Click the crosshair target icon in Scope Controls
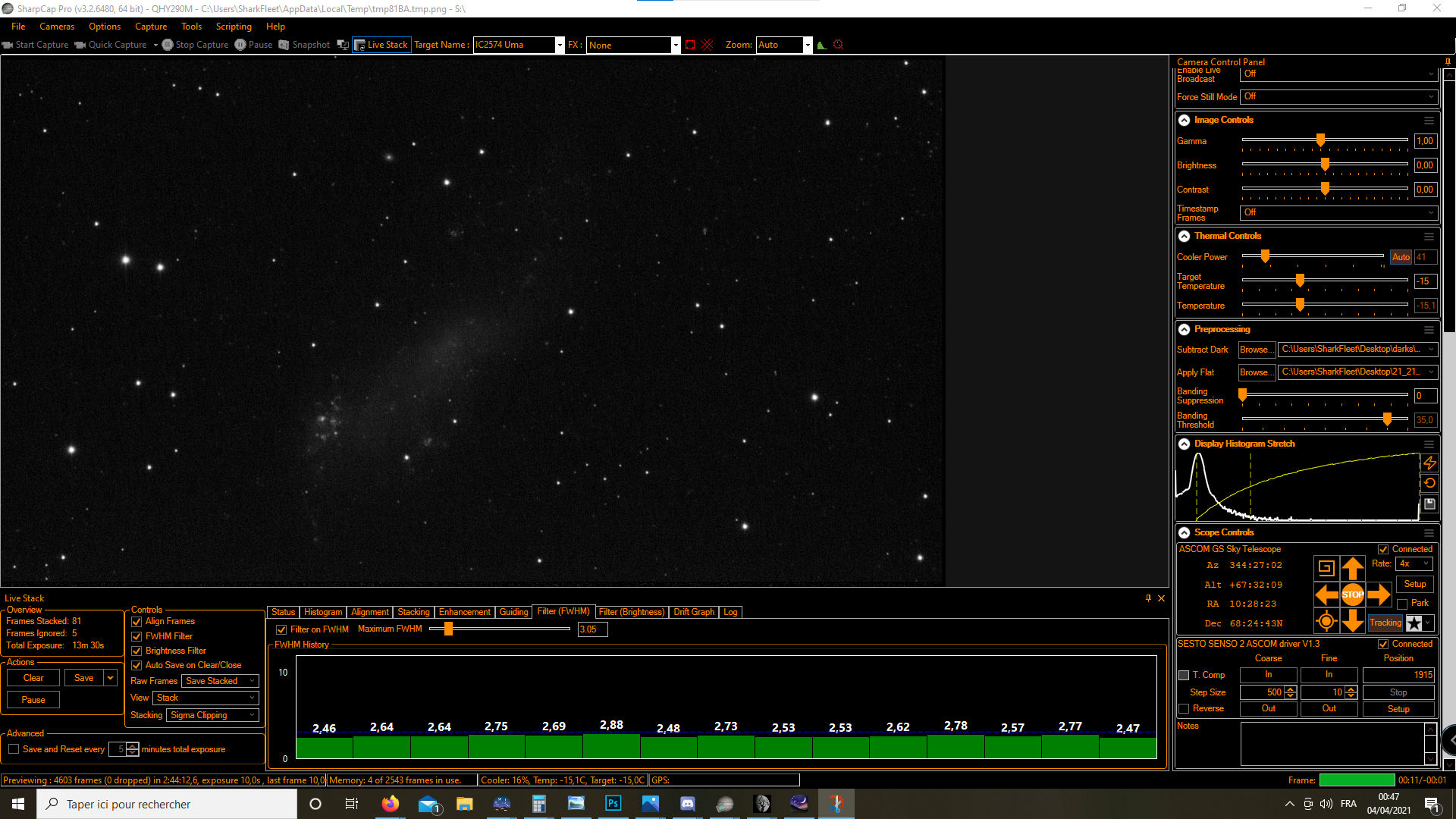The image size is (1456, 819). coord(1326,622)
